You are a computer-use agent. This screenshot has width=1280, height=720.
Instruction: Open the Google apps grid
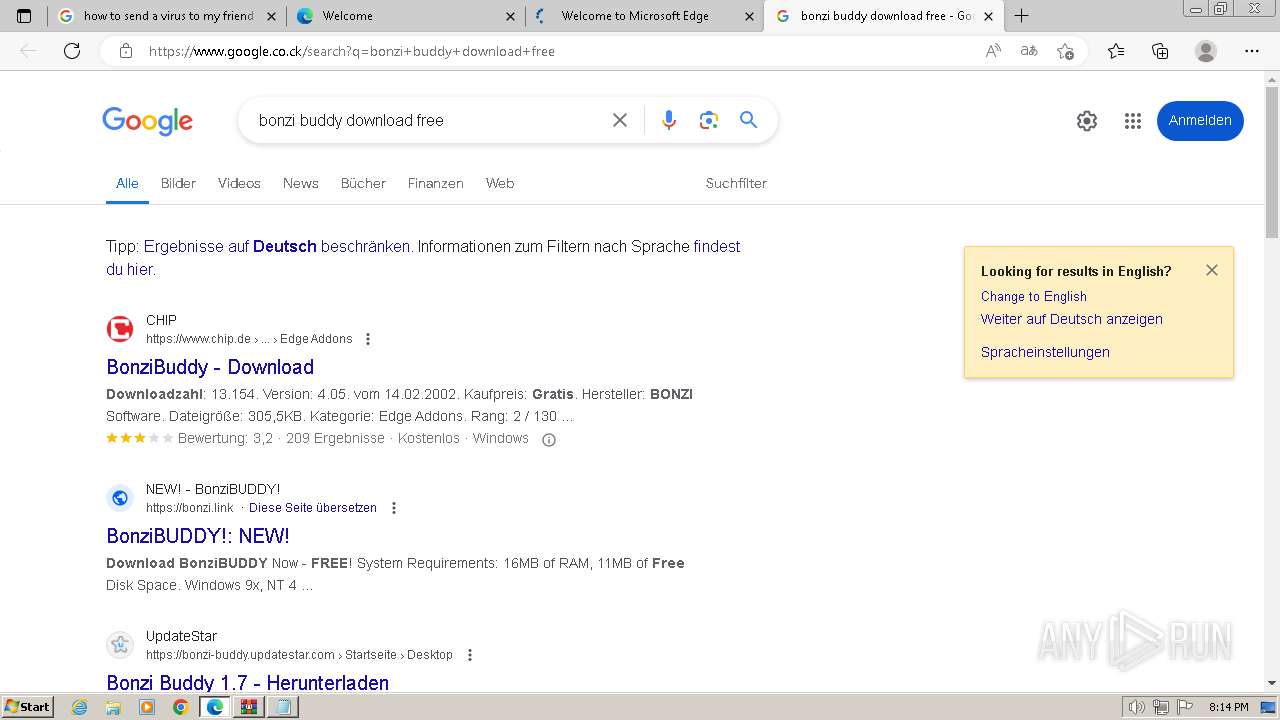pos(1133,121)
